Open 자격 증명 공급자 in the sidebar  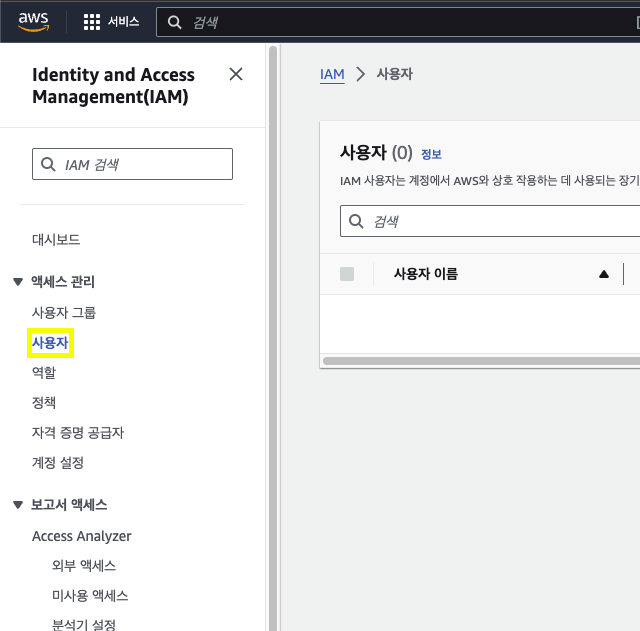[x=78, y=433]
